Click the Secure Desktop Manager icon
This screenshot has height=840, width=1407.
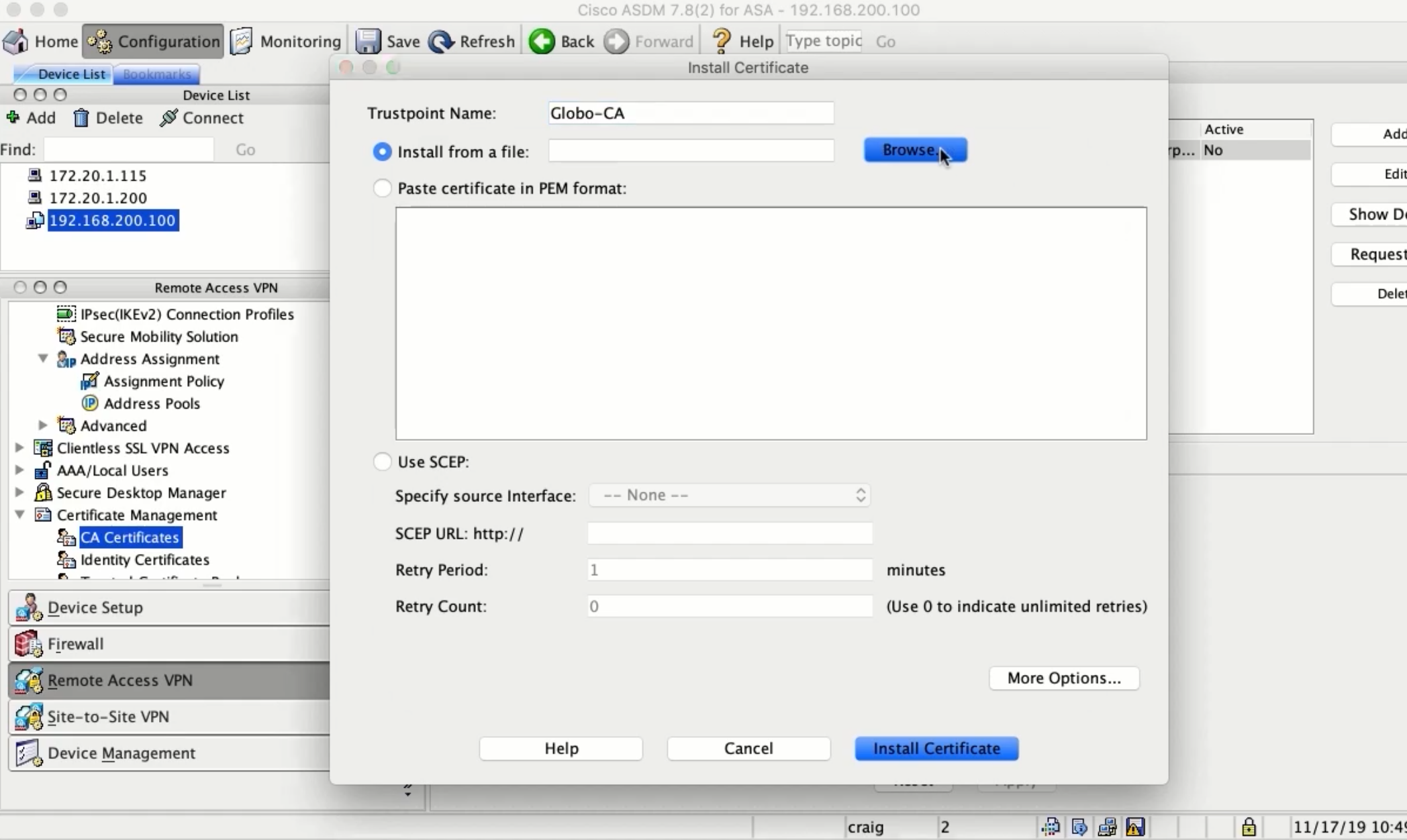coord(43,492)
